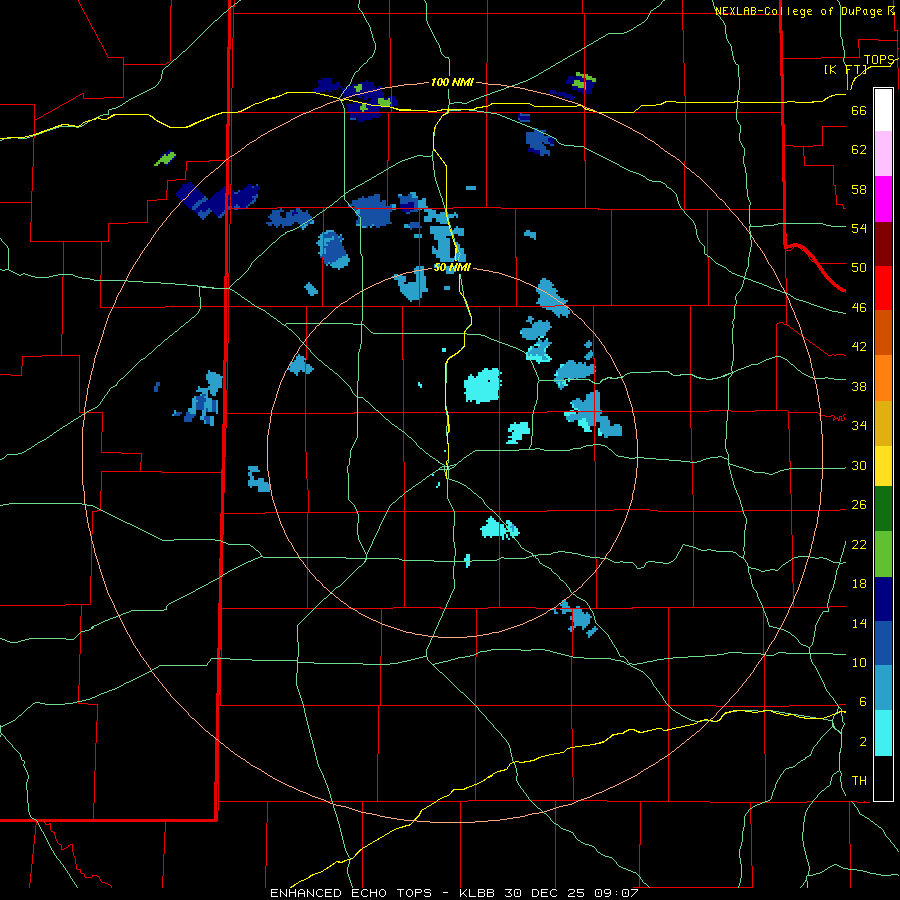900x900 pixels.
Task: Choose the navy blue legend band
Action: pos(883,599)
